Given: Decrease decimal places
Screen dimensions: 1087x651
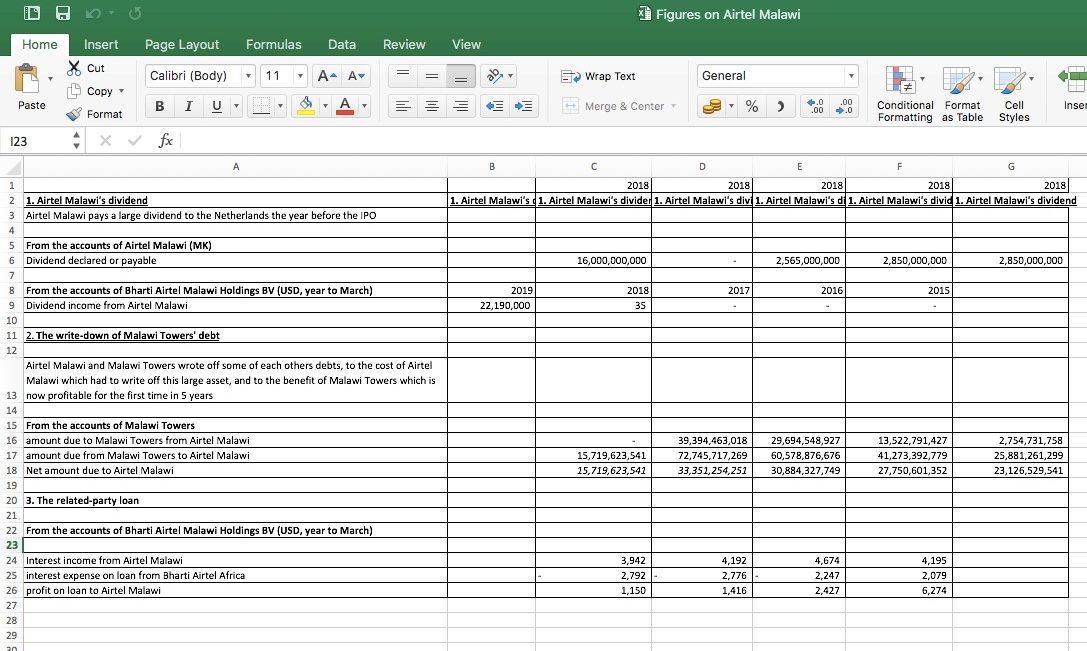Looking at the screenshot, I should click(x=844, y=106).
